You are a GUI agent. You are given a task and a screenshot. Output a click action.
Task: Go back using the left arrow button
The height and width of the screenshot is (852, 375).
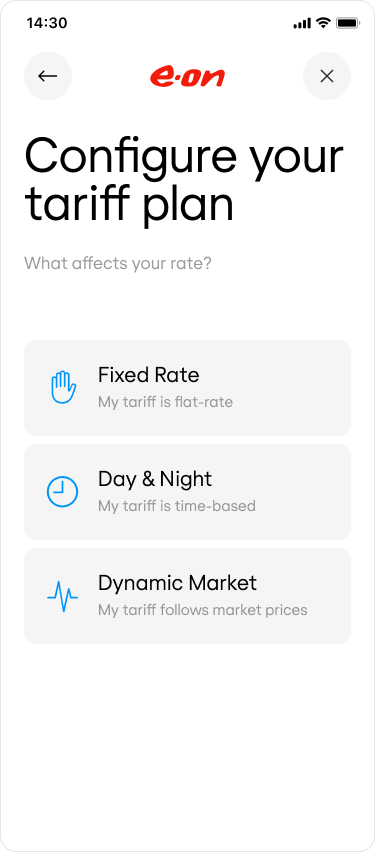coord(48,76)
